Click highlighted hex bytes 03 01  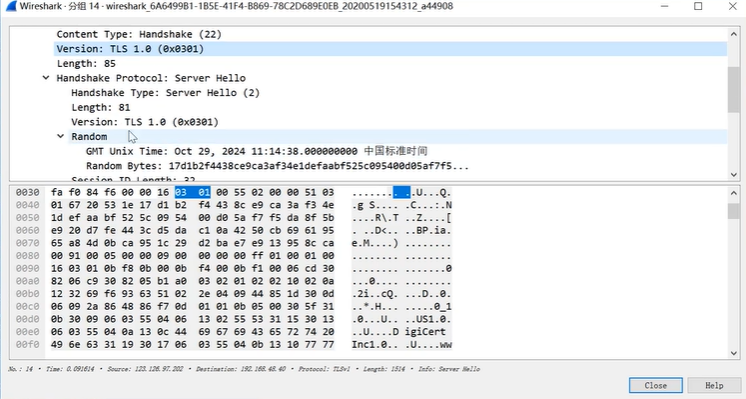(192, 192)
